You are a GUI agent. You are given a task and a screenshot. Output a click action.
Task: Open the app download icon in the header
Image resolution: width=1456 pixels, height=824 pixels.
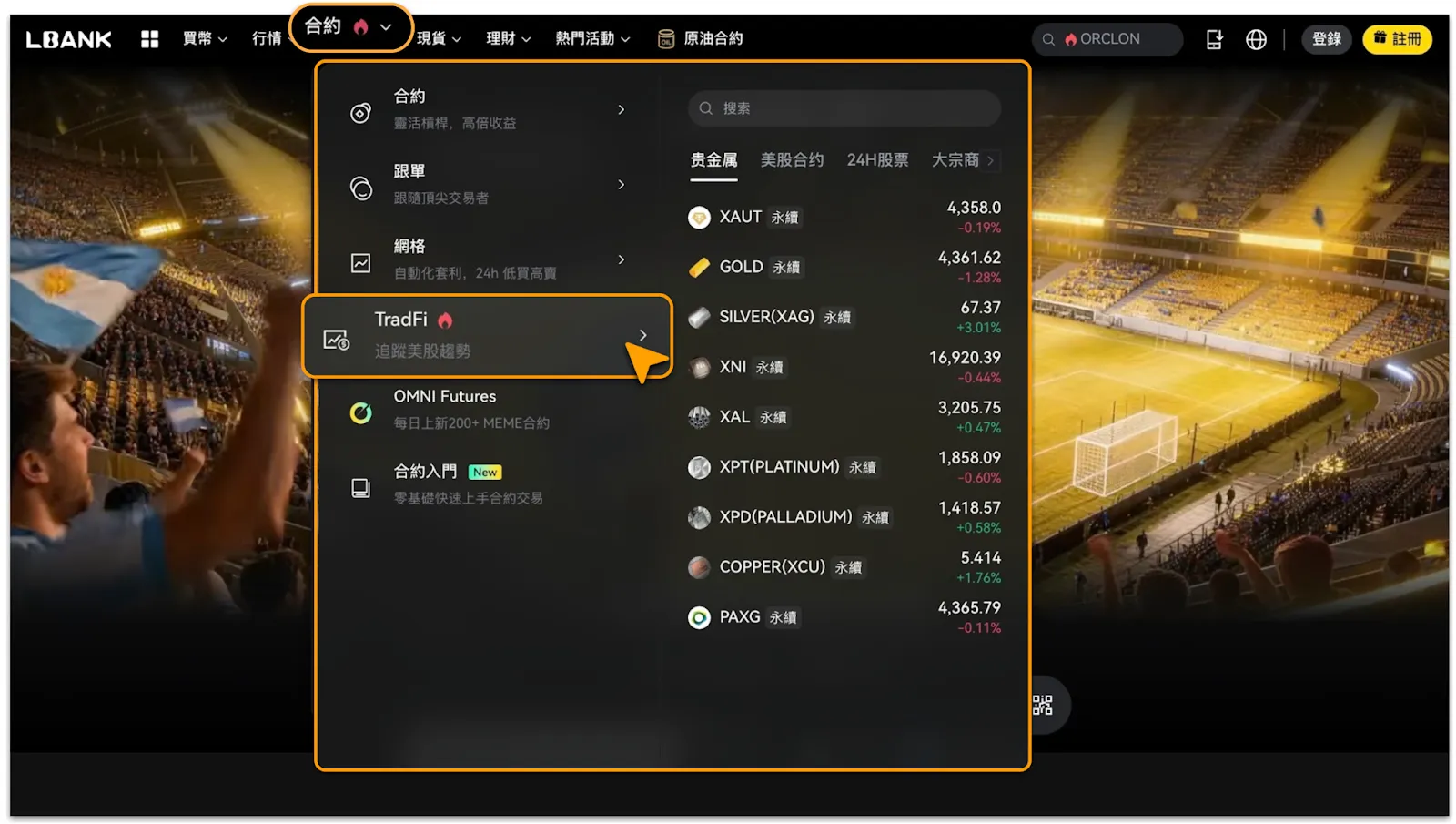(1214, 39)
